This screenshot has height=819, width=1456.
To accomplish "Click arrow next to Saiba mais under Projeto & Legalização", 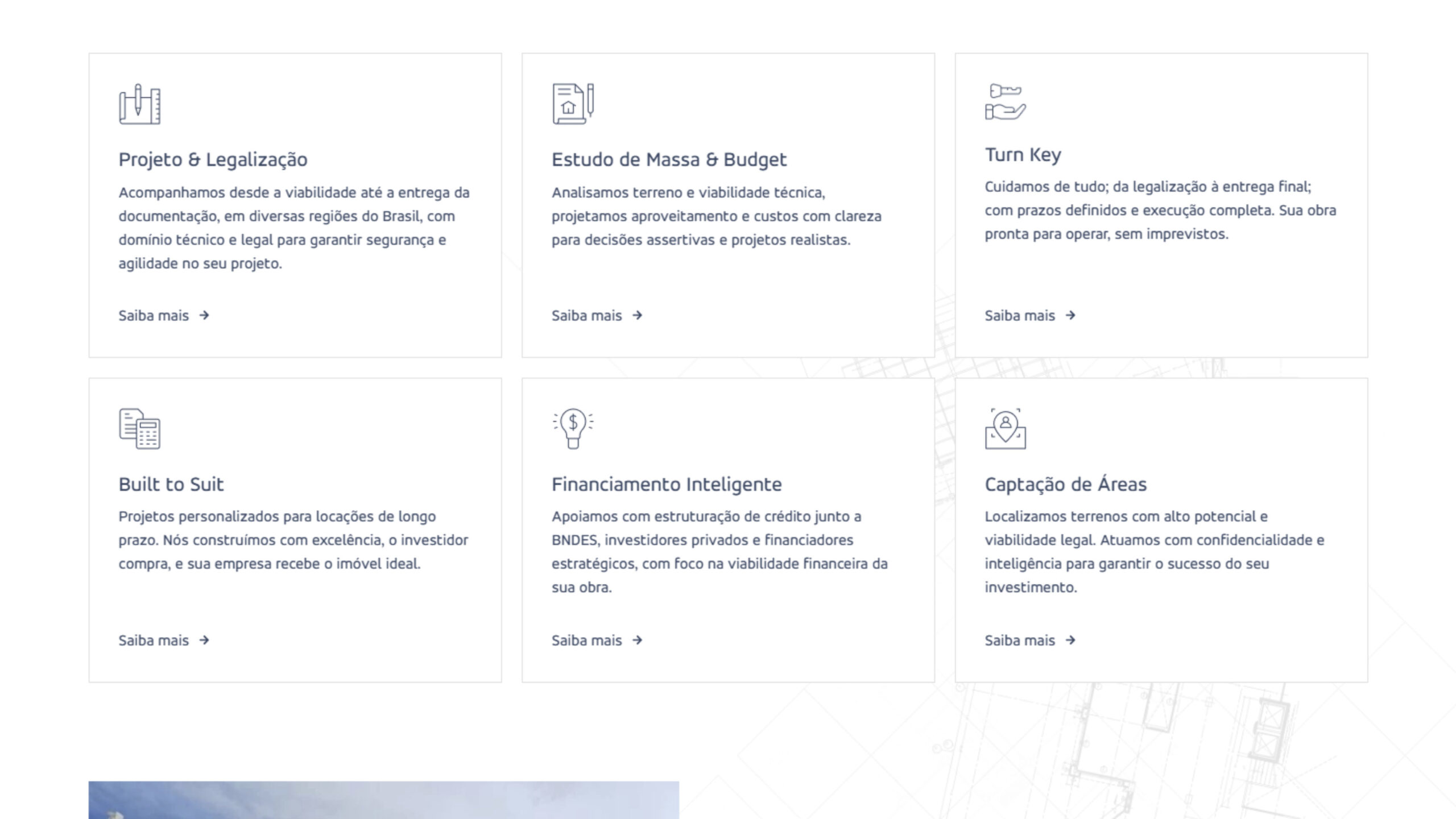I will [204, 315].
